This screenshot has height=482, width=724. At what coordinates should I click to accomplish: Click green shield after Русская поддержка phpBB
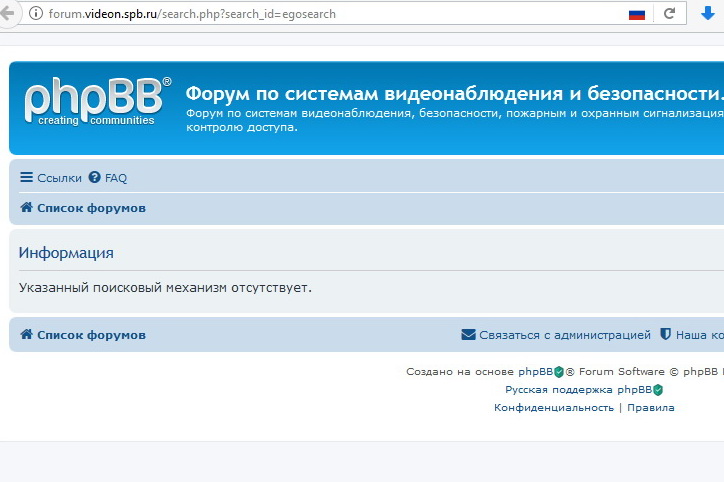click(x=658, y=390)
